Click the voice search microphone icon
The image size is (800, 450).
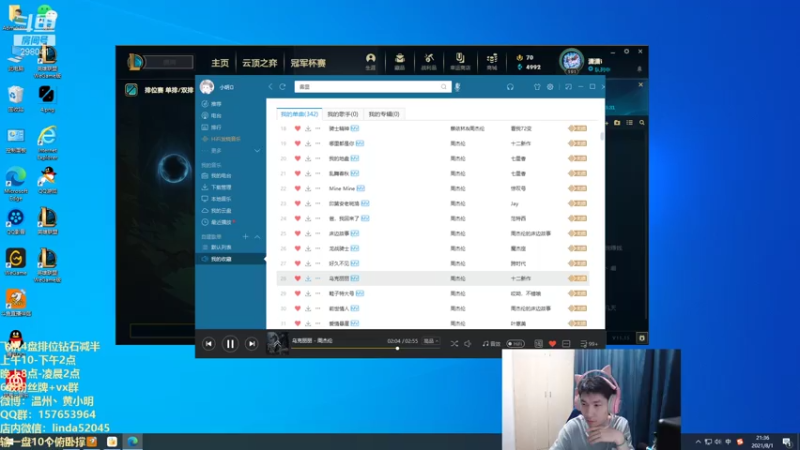[x=457, y=87]
